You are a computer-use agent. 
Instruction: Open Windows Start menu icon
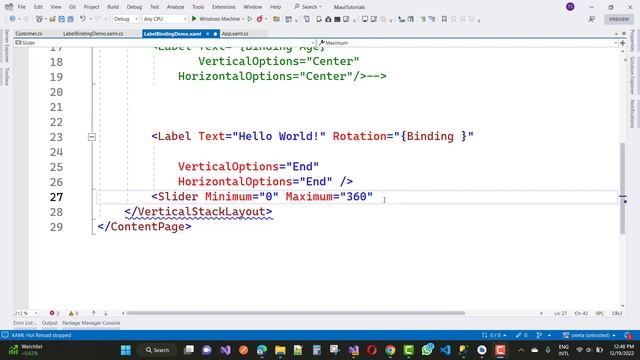pos(126,350)
